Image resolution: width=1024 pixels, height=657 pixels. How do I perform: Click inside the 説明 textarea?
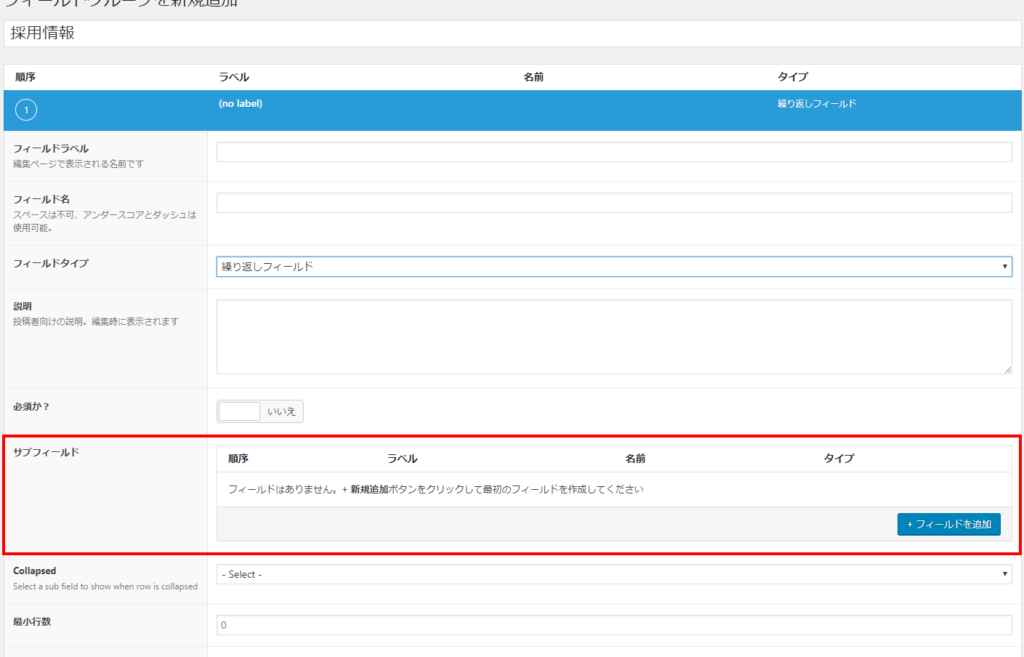point(614,337)
